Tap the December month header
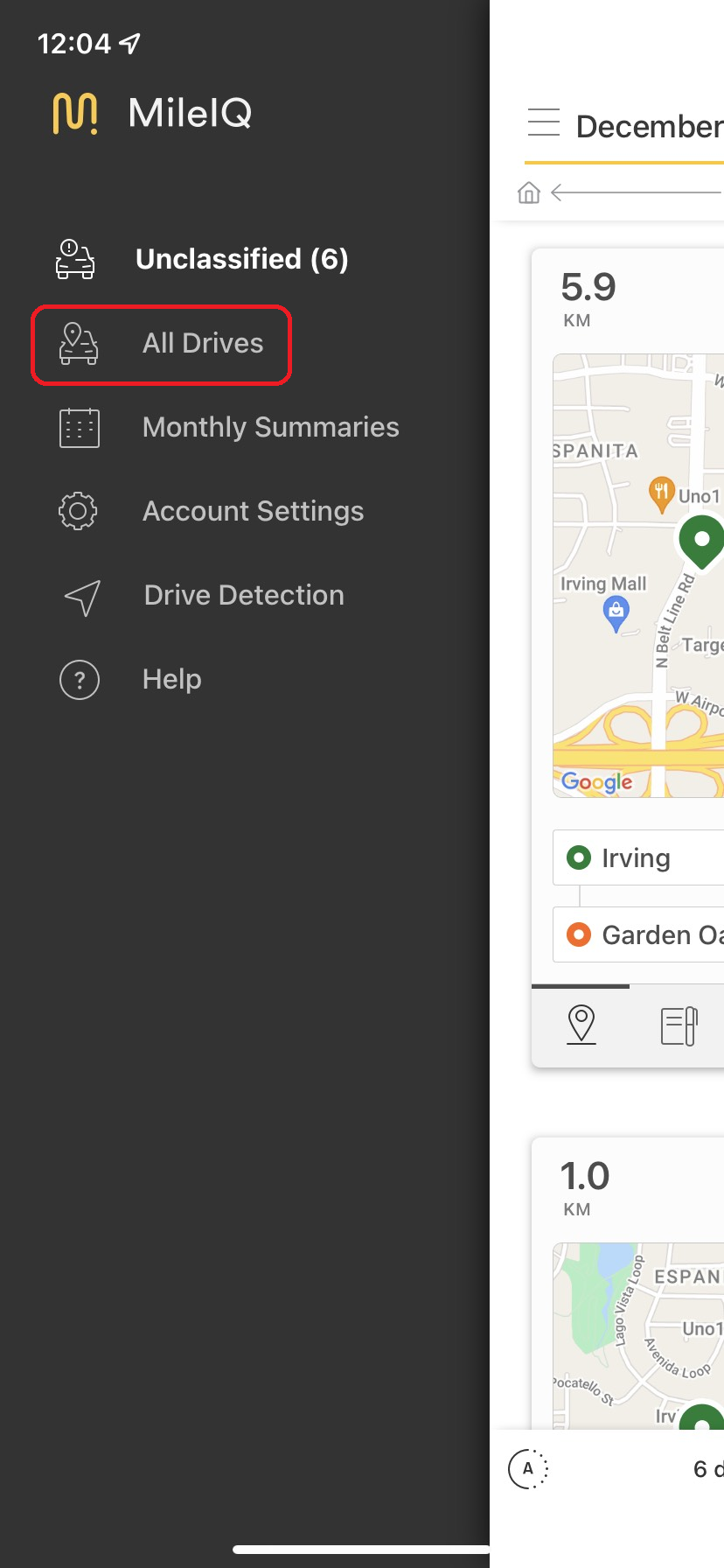 tap(650, 127)
